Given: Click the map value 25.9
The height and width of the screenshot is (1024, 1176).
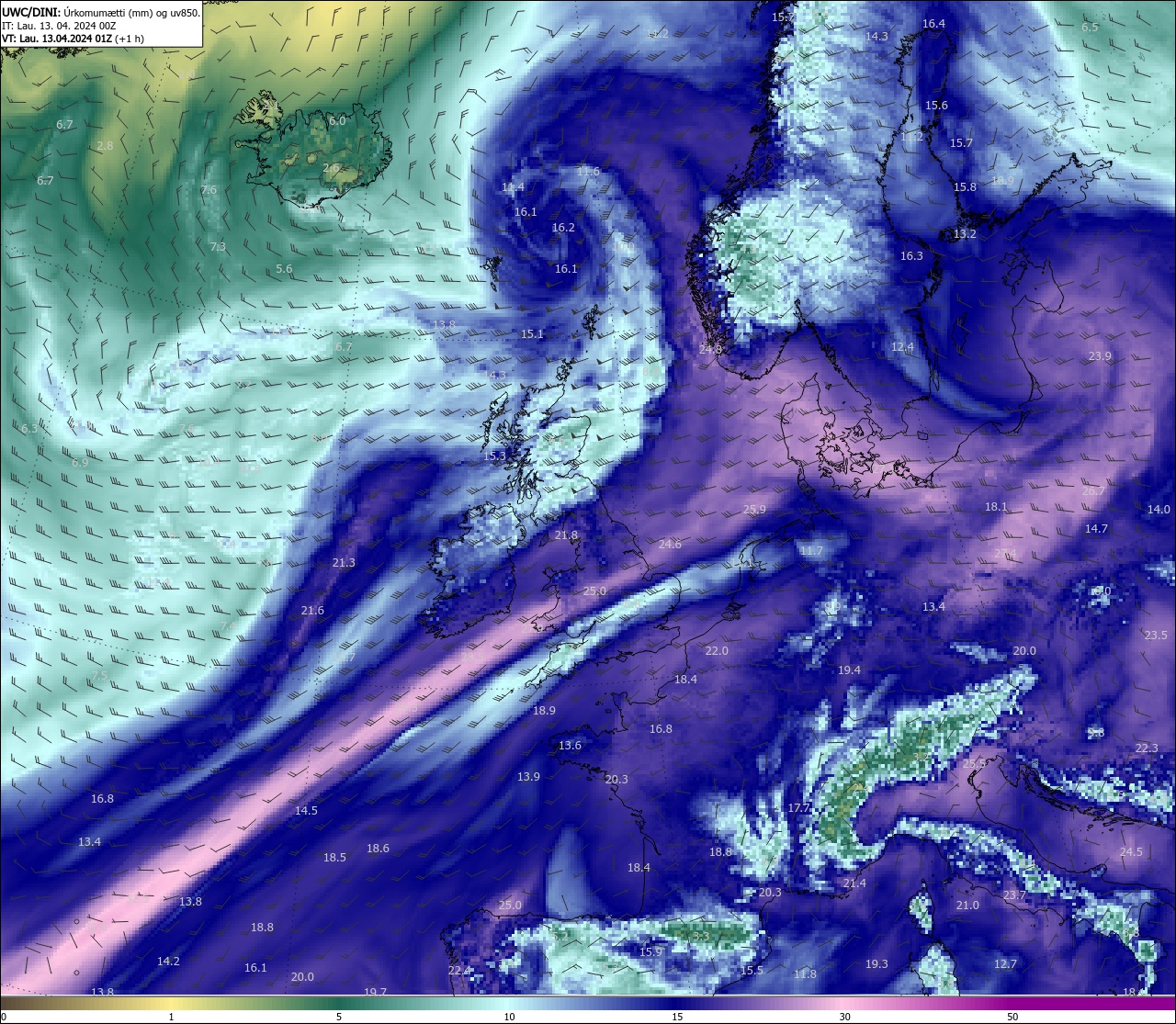Looking at the screenshot, I should click(754, 510).
